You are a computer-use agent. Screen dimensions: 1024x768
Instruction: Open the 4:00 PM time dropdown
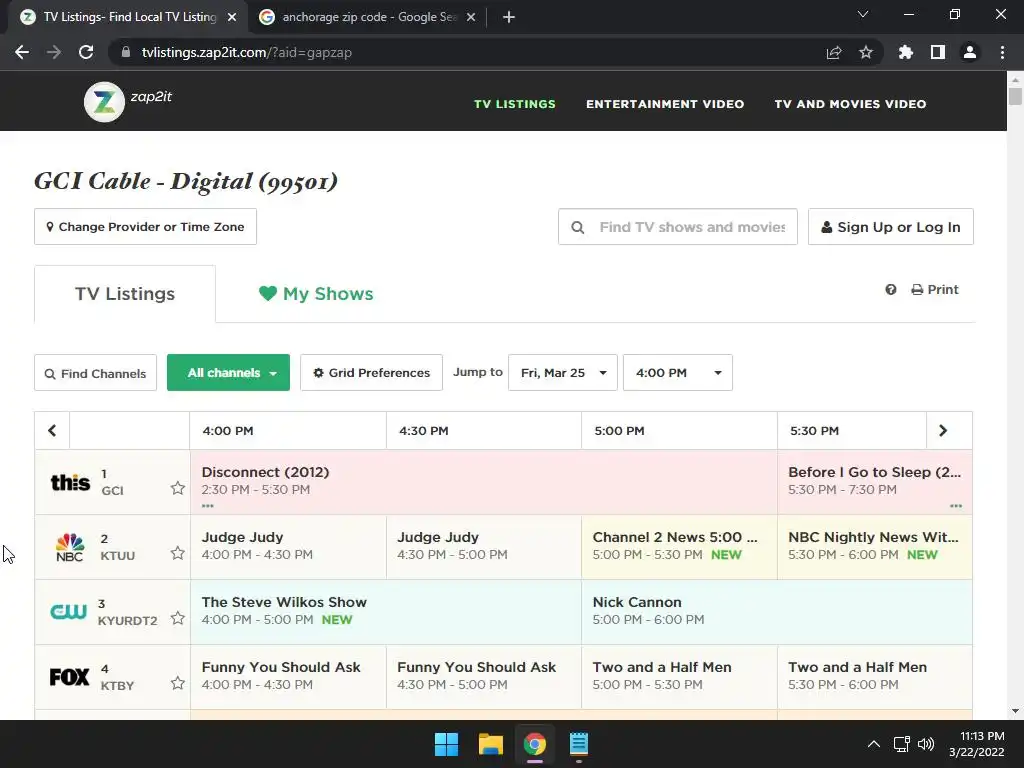click(x=678, y=373)
